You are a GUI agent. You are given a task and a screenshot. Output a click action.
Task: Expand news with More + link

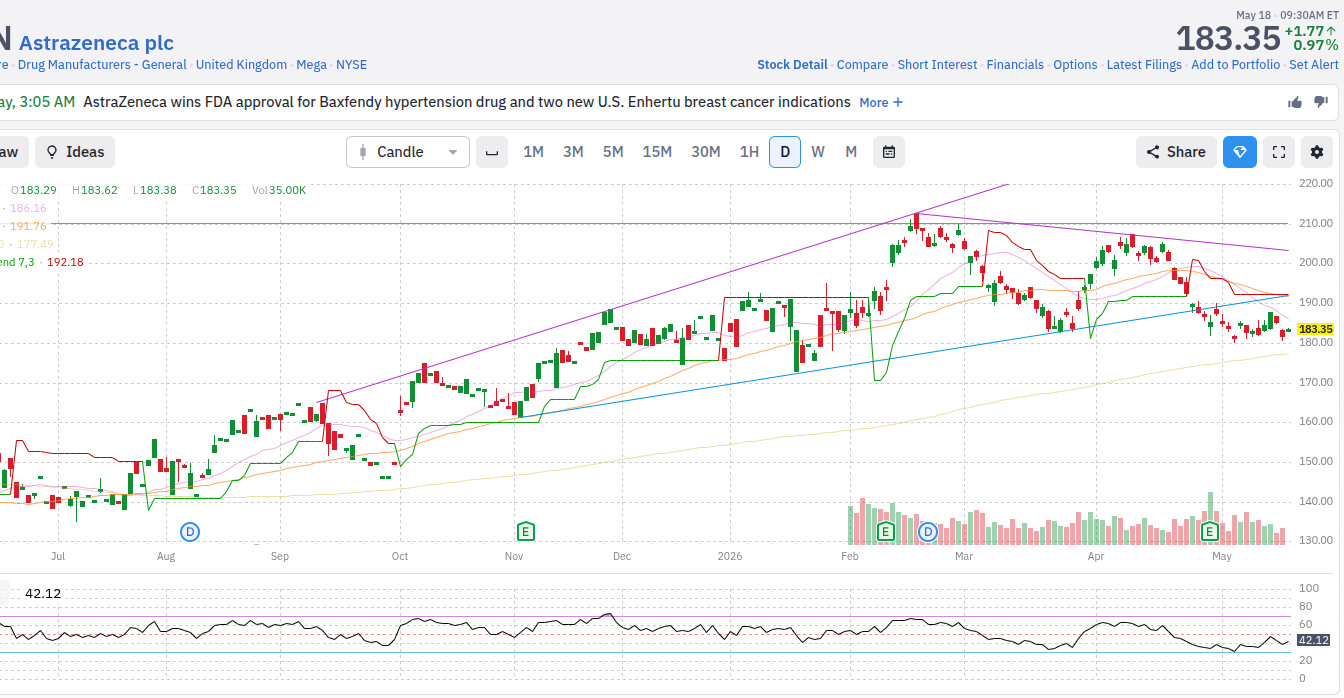(x=881, y=102)
